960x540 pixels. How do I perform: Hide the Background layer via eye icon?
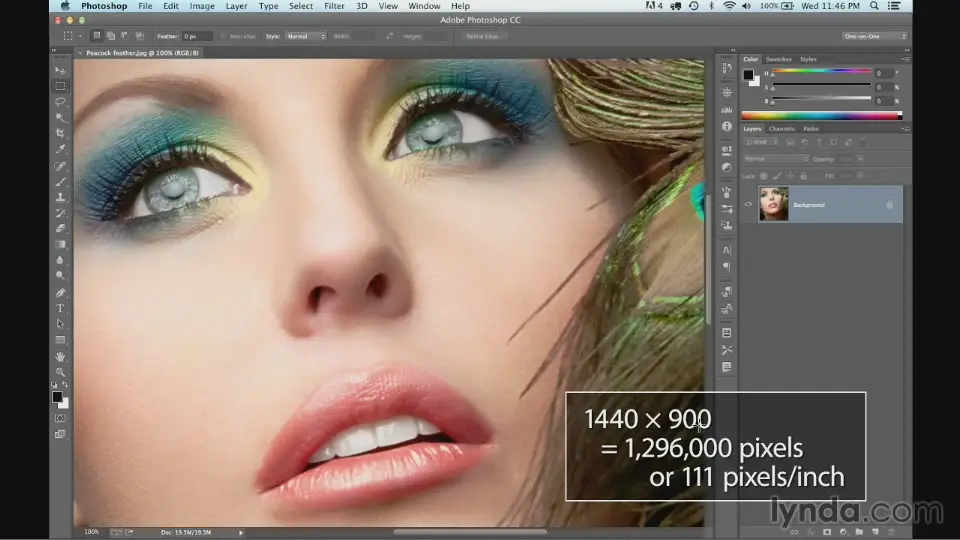(748, 204)
